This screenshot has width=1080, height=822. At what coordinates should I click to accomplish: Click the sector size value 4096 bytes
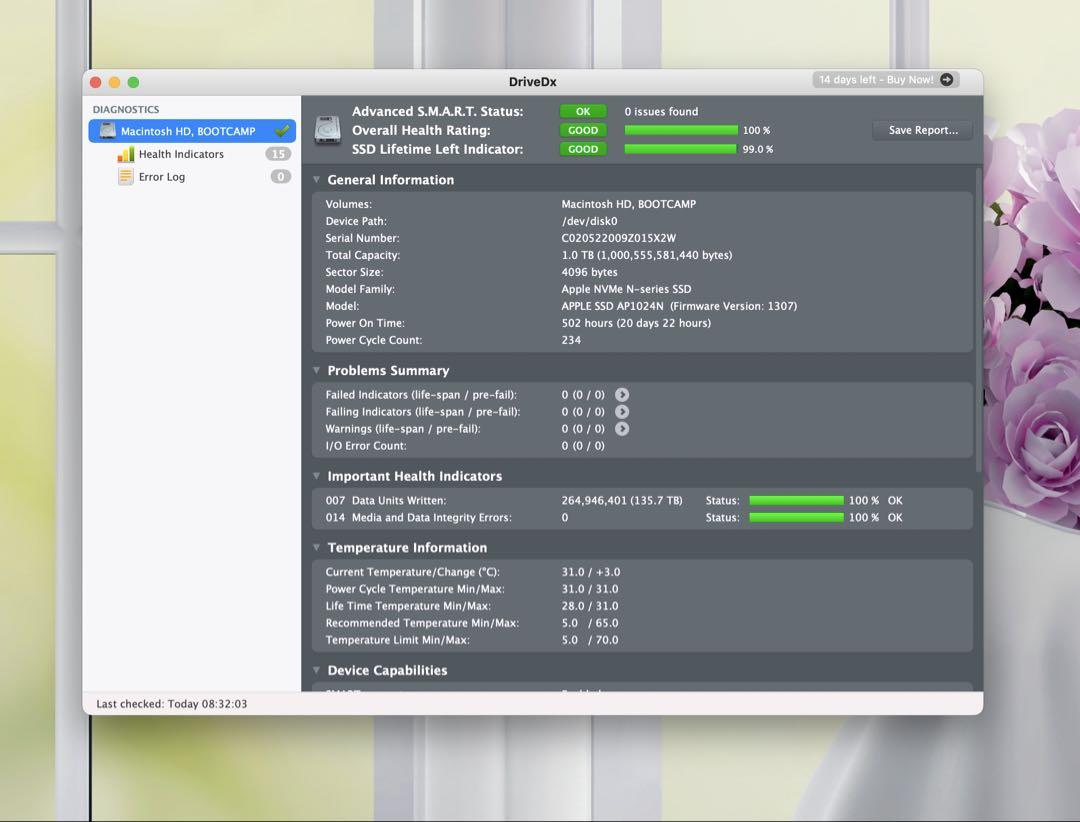point(590,272)
